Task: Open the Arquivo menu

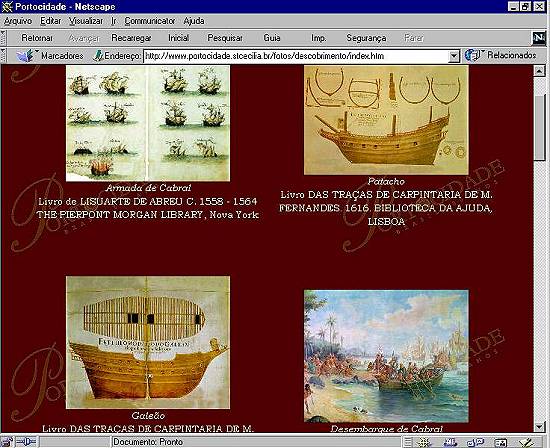Action: click(18, 21)
